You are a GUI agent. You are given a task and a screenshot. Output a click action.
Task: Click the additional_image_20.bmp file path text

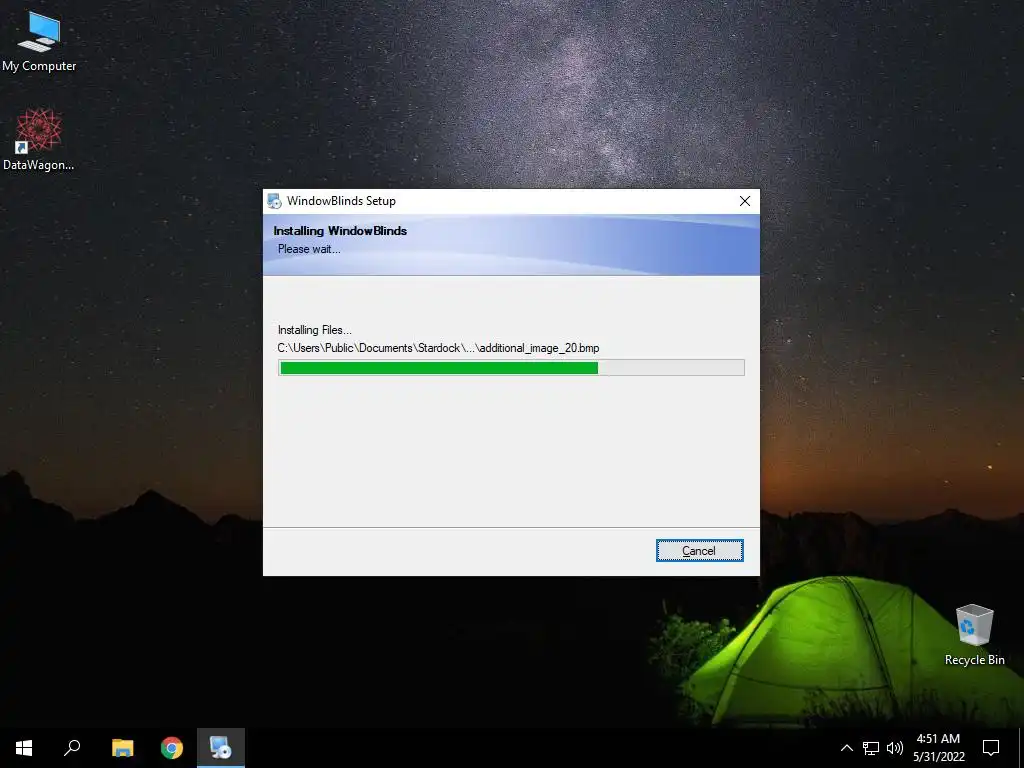[x=438, y=348]
